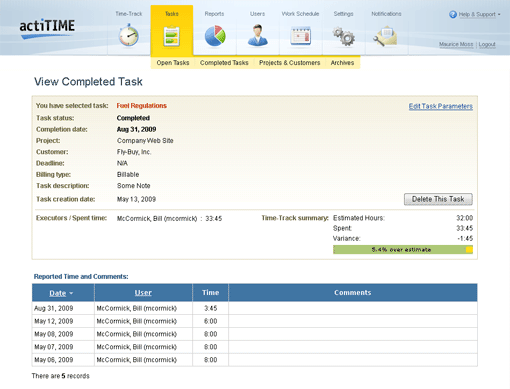The height and width of the screenshot is (389, 510).
Task: Click the Company Web Site project value
Action: (x=145, y=141)
